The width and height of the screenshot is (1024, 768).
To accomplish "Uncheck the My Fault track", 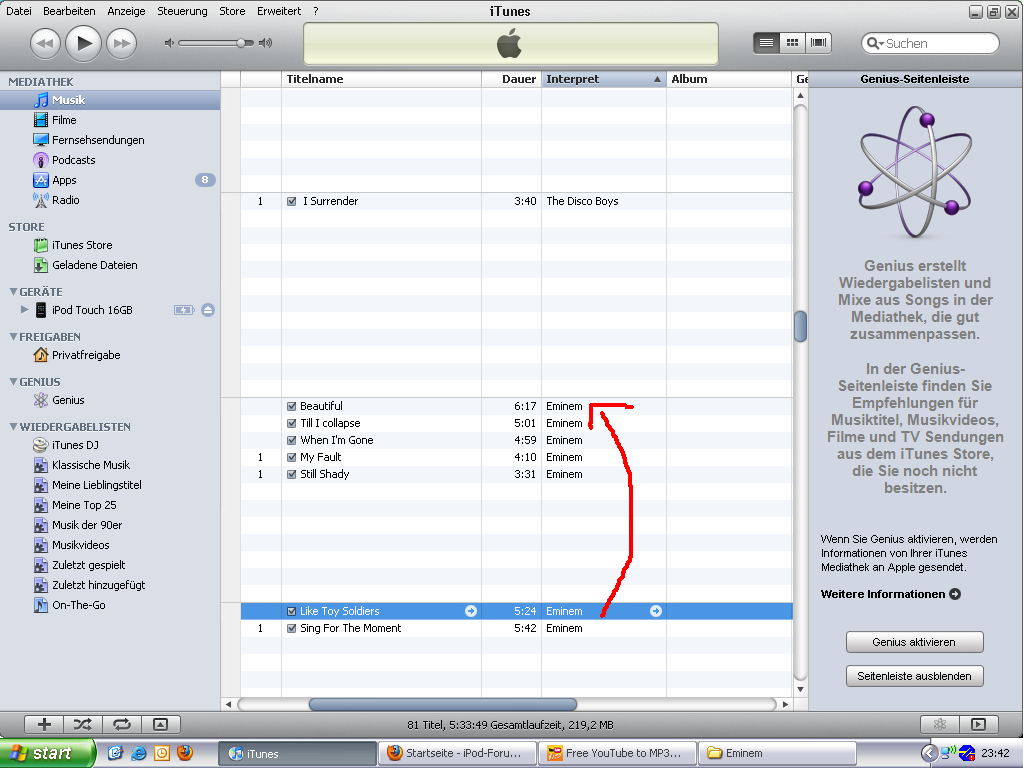I will point(292,457).
